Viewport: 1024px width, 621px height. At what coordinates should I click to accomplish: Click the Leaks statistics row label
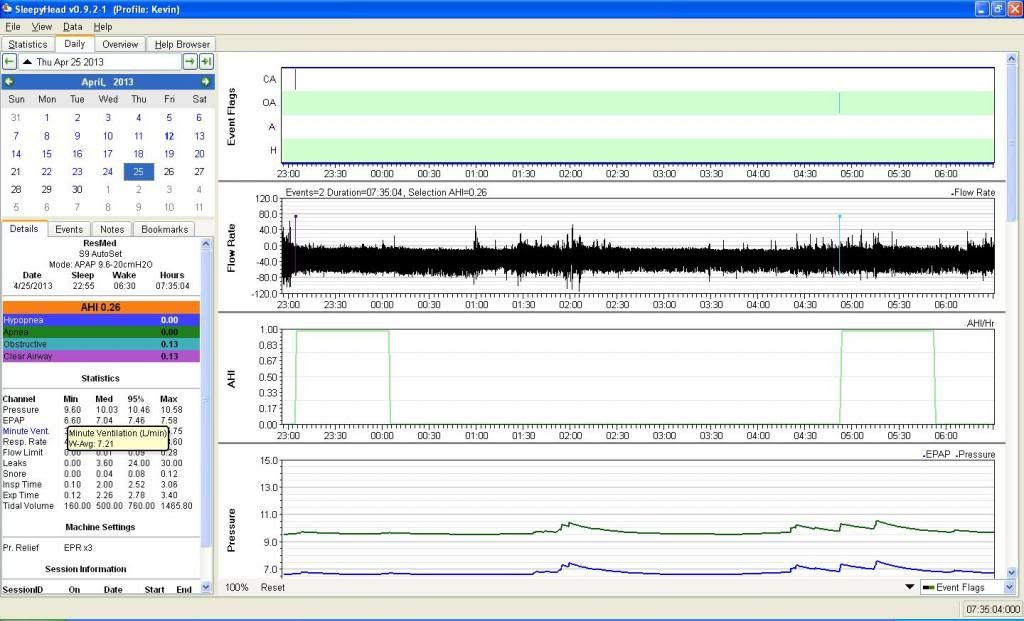[x=14, y=463]
